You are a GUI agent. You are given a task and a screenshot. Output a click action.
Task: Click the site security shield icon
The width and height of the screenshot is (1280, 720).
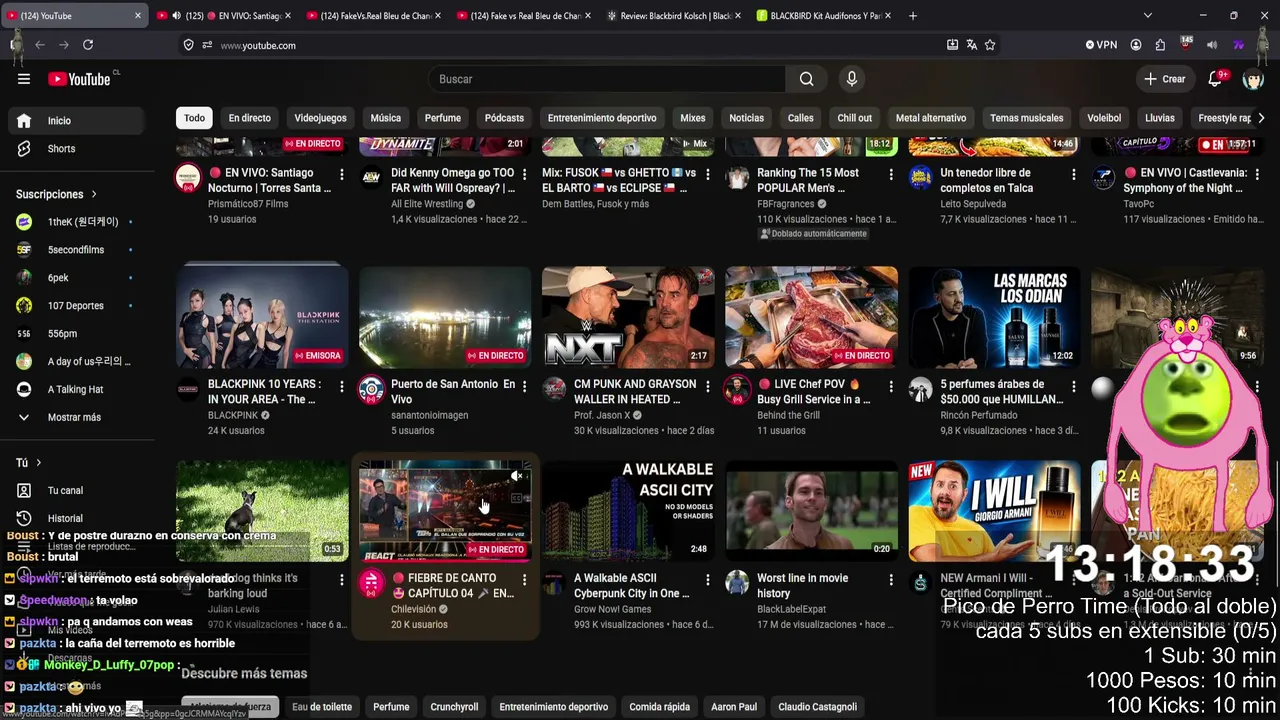coord(188,45)
